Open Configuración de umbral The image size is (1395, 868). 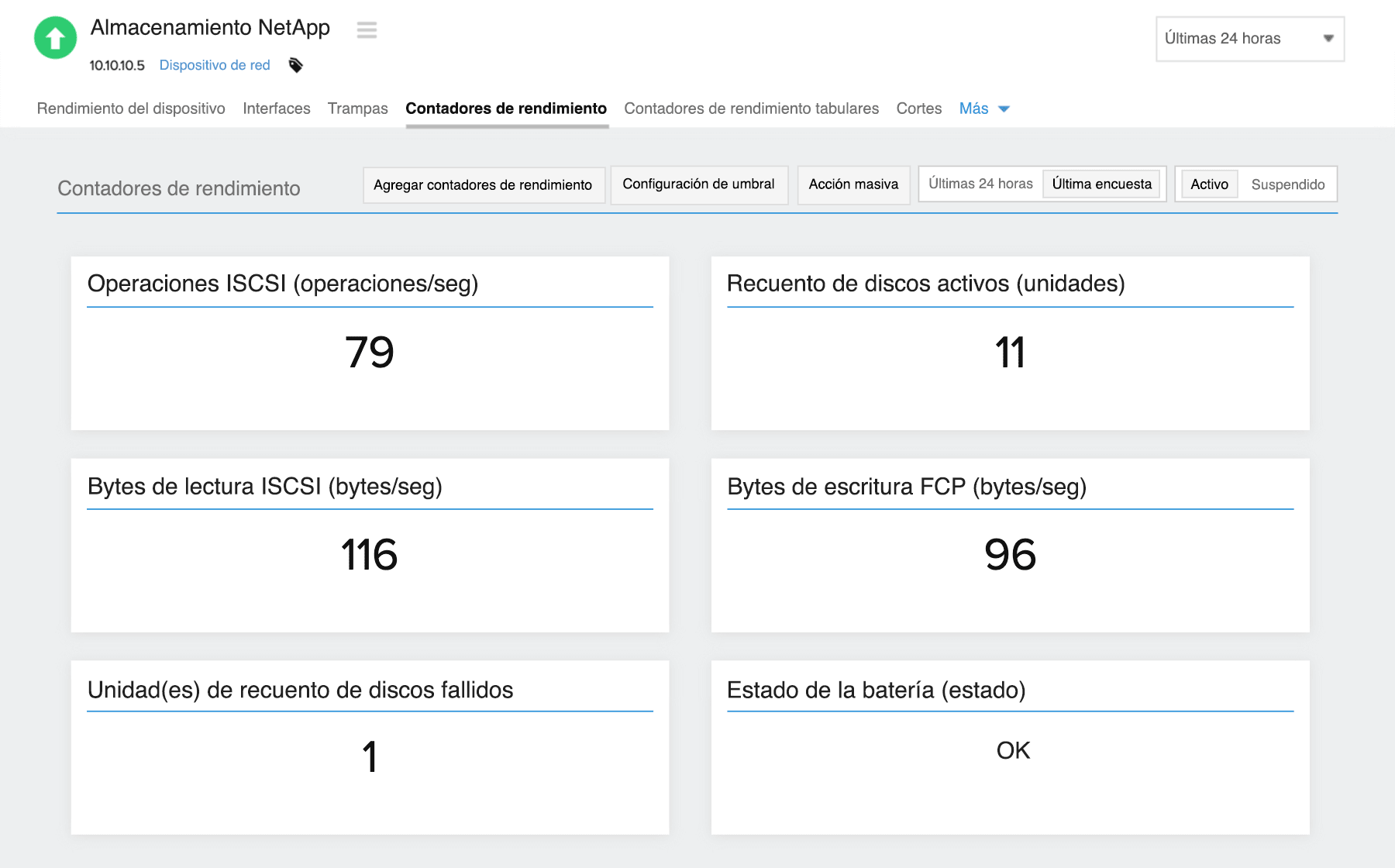pos(698,184)
